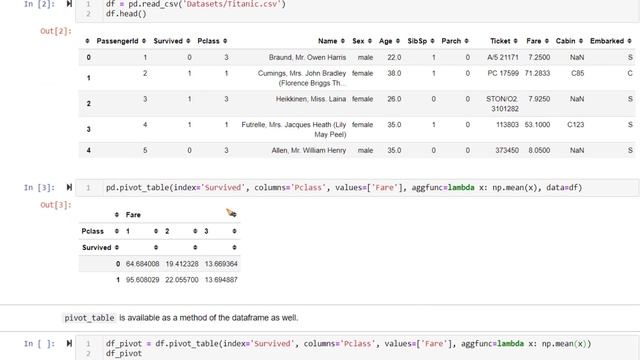This screenshot has width=640, height=360.
Task: Sort by Cabin column arrow icon
Action: click(580, 41)
